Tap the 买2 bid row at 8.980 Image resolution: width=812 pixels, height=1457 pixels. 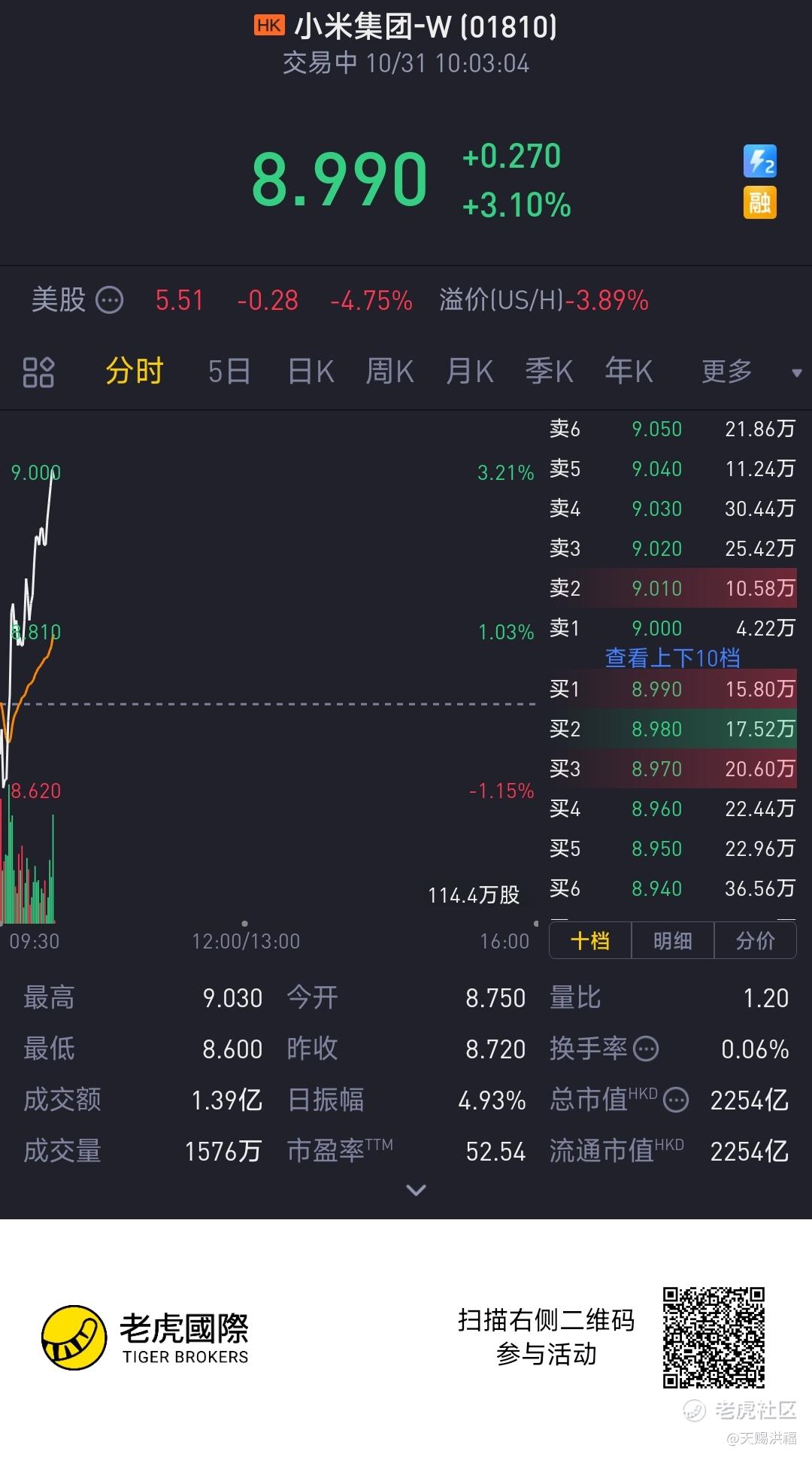coord(672,729)
